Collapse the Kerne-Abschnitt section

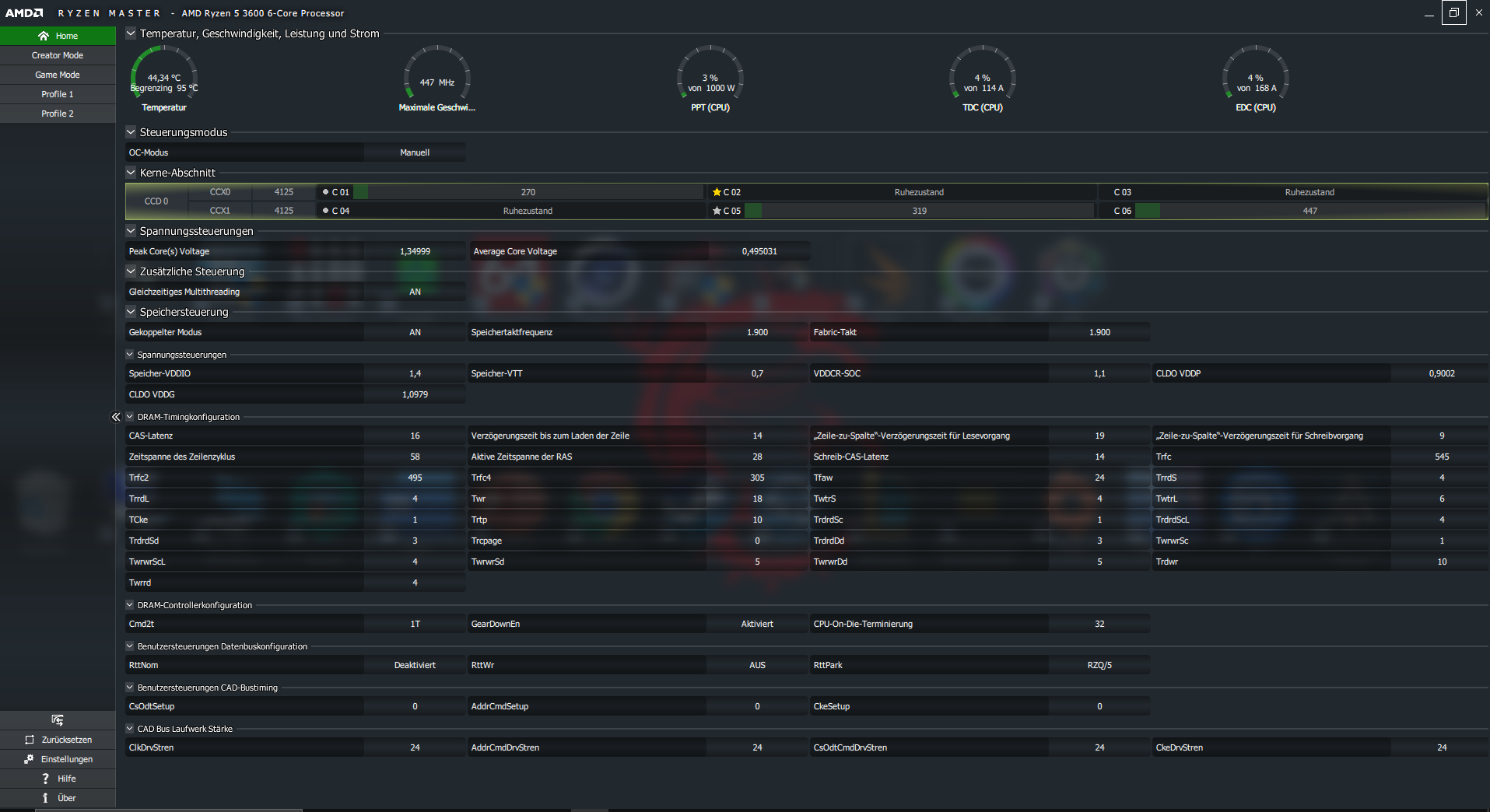[131, 173]
